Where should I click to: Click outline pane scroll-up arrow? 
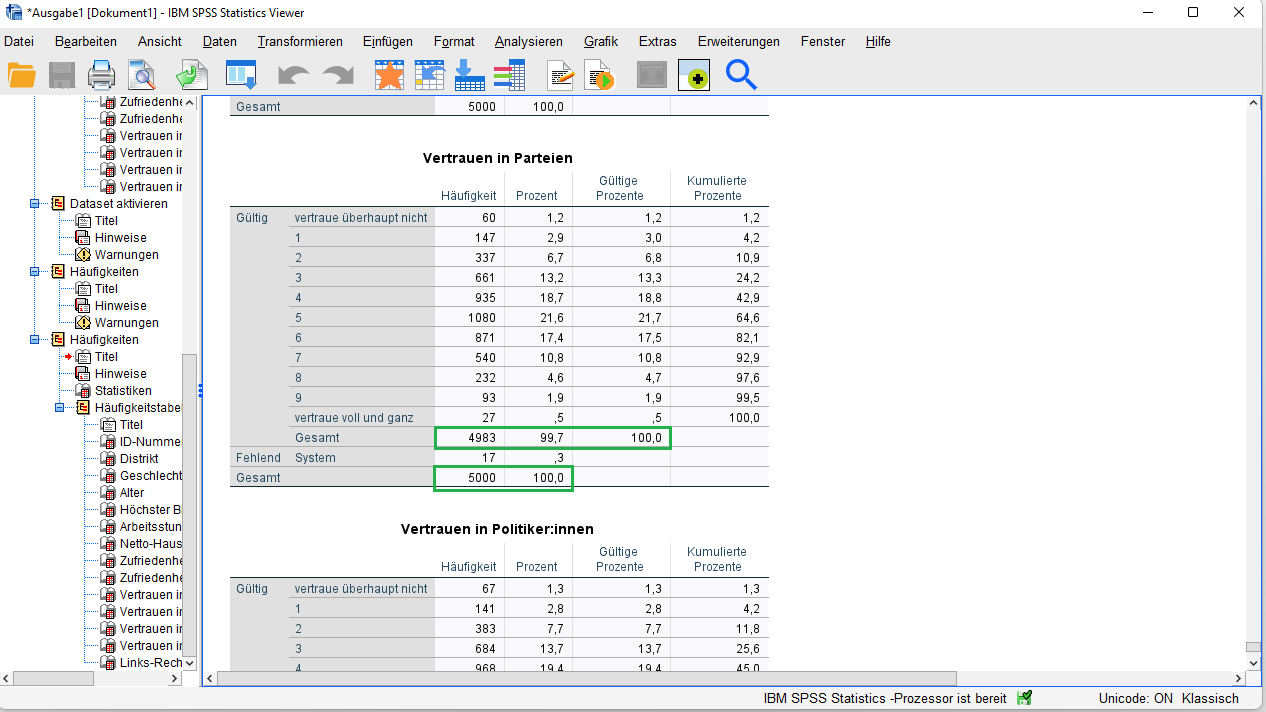189,103
